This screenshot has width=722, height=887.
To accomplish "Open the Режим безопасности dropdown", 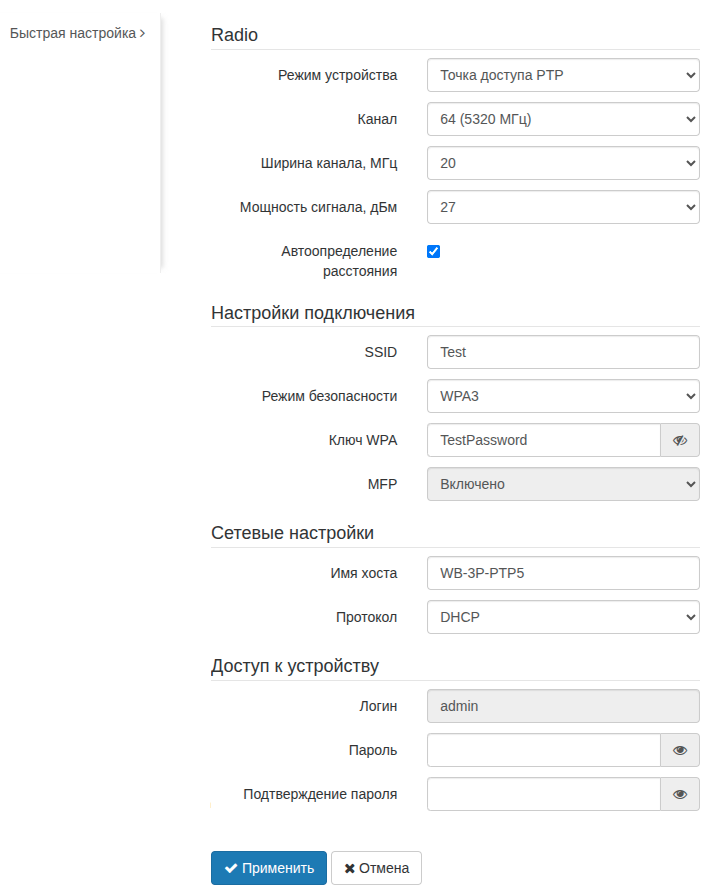I will 562,396.
